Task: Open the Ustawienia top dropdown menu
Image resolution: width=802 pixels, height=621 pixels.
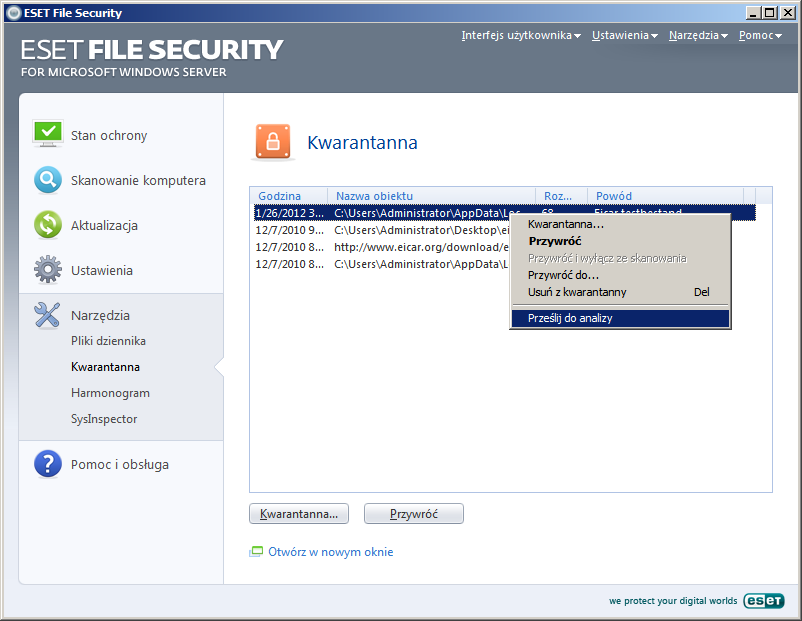Action: click(x=625, y=35)
